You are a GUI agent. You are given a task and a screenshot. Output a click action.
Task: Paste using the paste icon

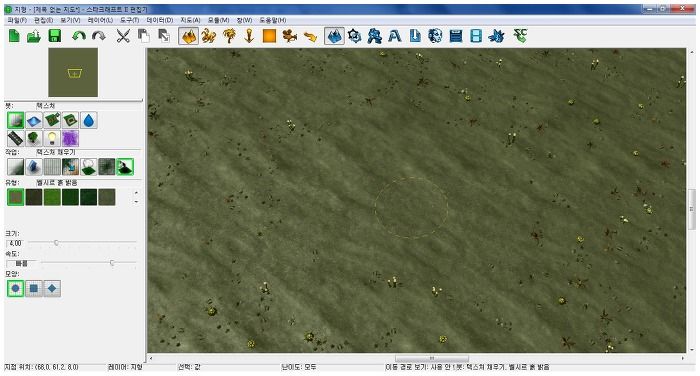click(x=164, y=36)
